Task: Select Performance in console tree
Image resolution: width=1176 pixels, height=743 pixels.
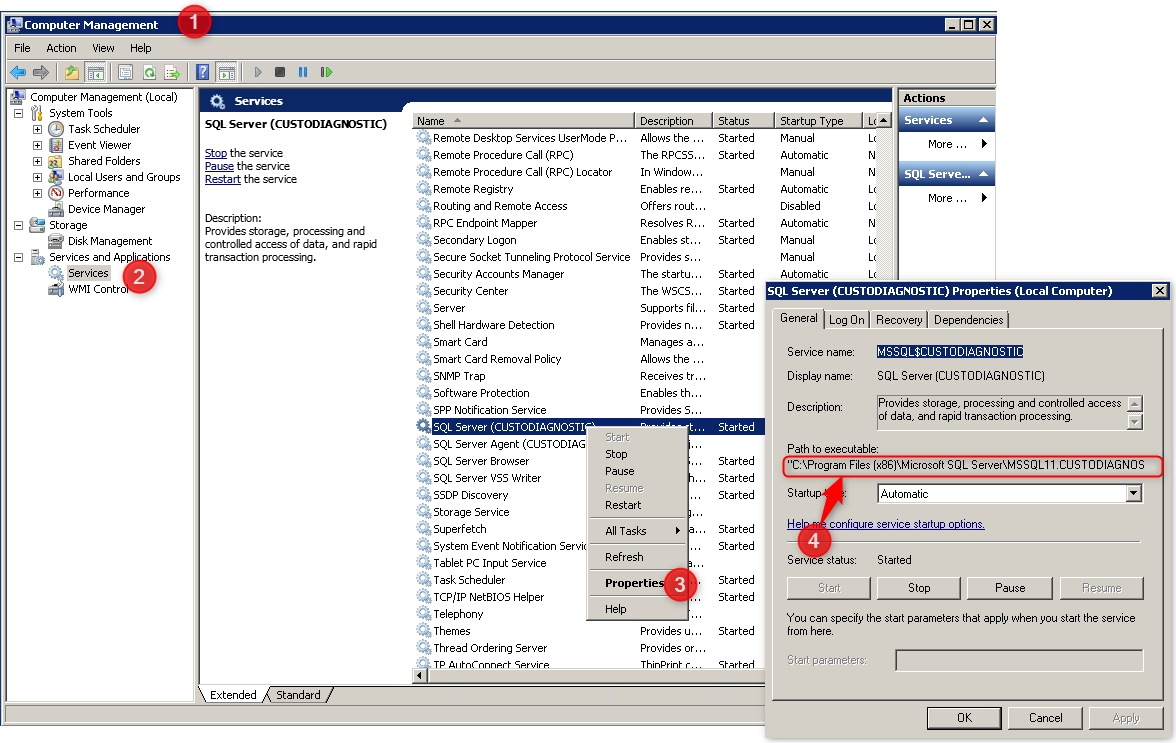Action: [98, 193]
